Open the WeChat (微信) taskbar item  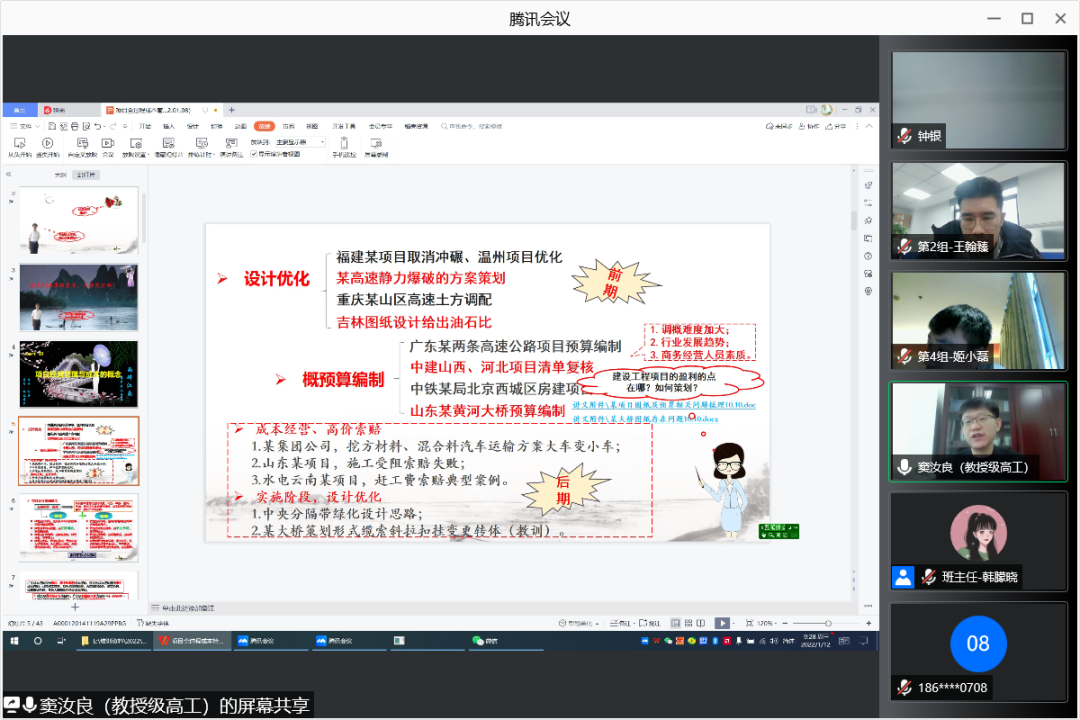coord(505,641)
